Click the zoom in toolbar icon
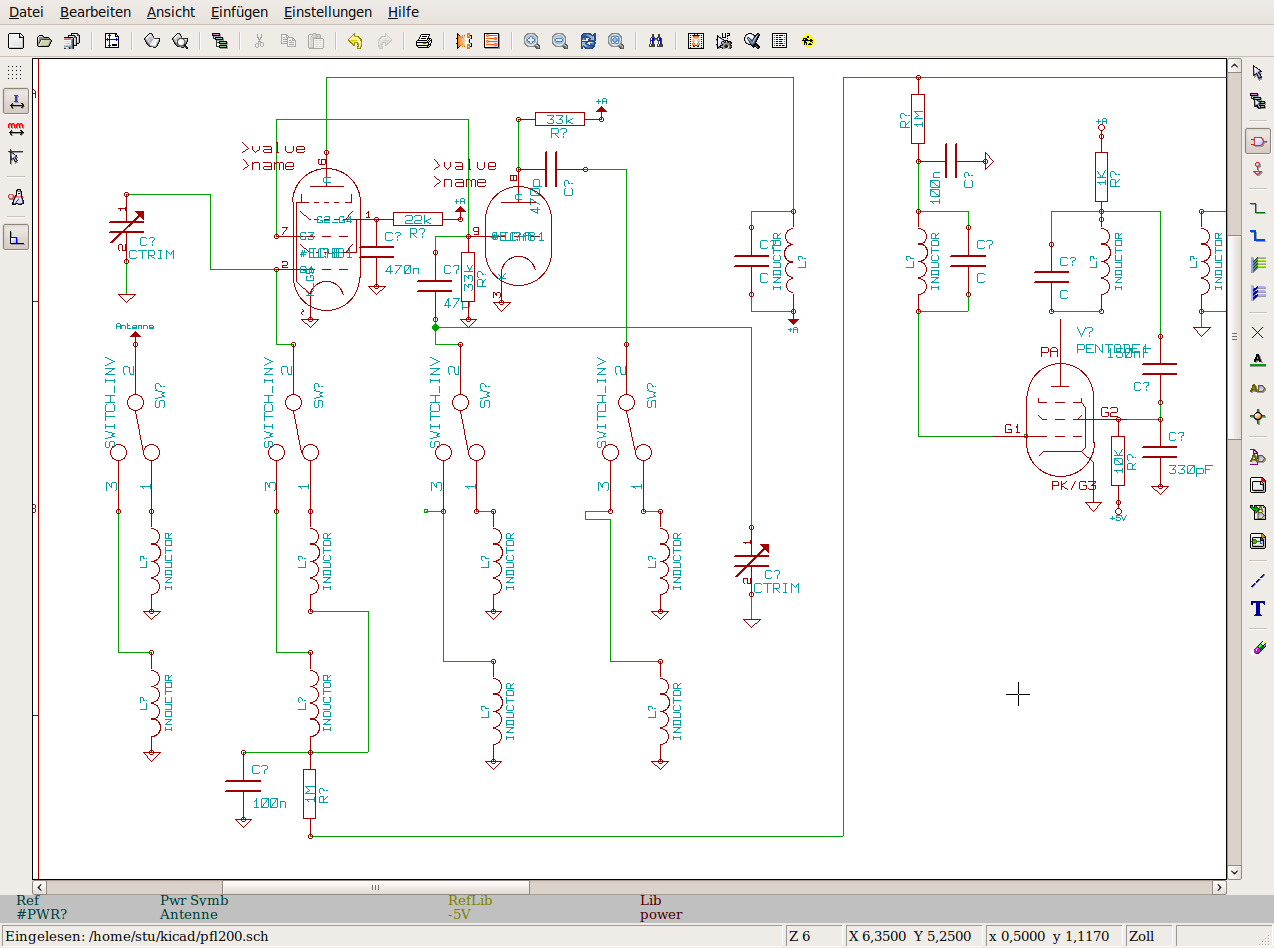The height and width of the screenshot is (948, 1274). click(x=532, y=41)
